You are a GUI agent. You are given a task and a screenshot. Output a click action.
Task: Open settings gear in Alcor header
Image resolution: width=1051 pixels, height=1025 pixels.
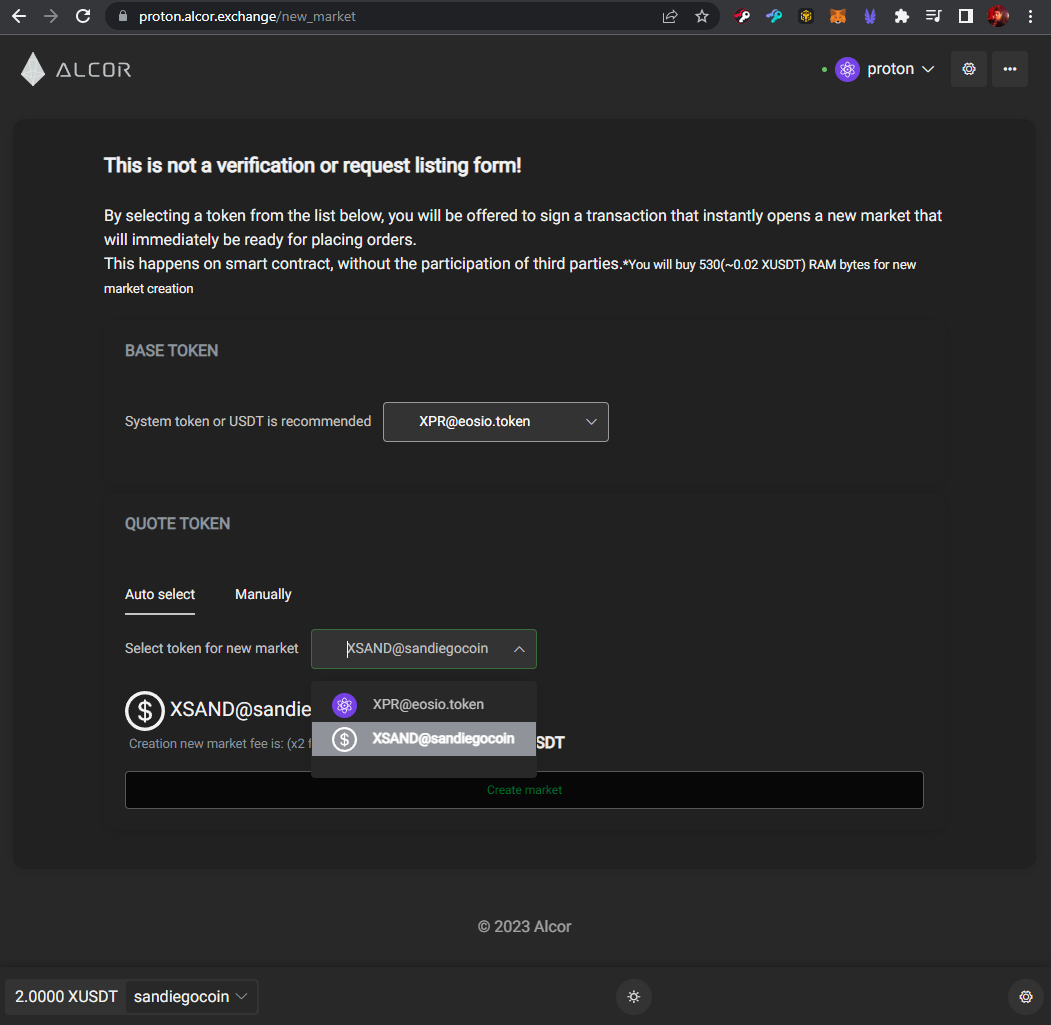pyautogui.click(x=969, y=69)
